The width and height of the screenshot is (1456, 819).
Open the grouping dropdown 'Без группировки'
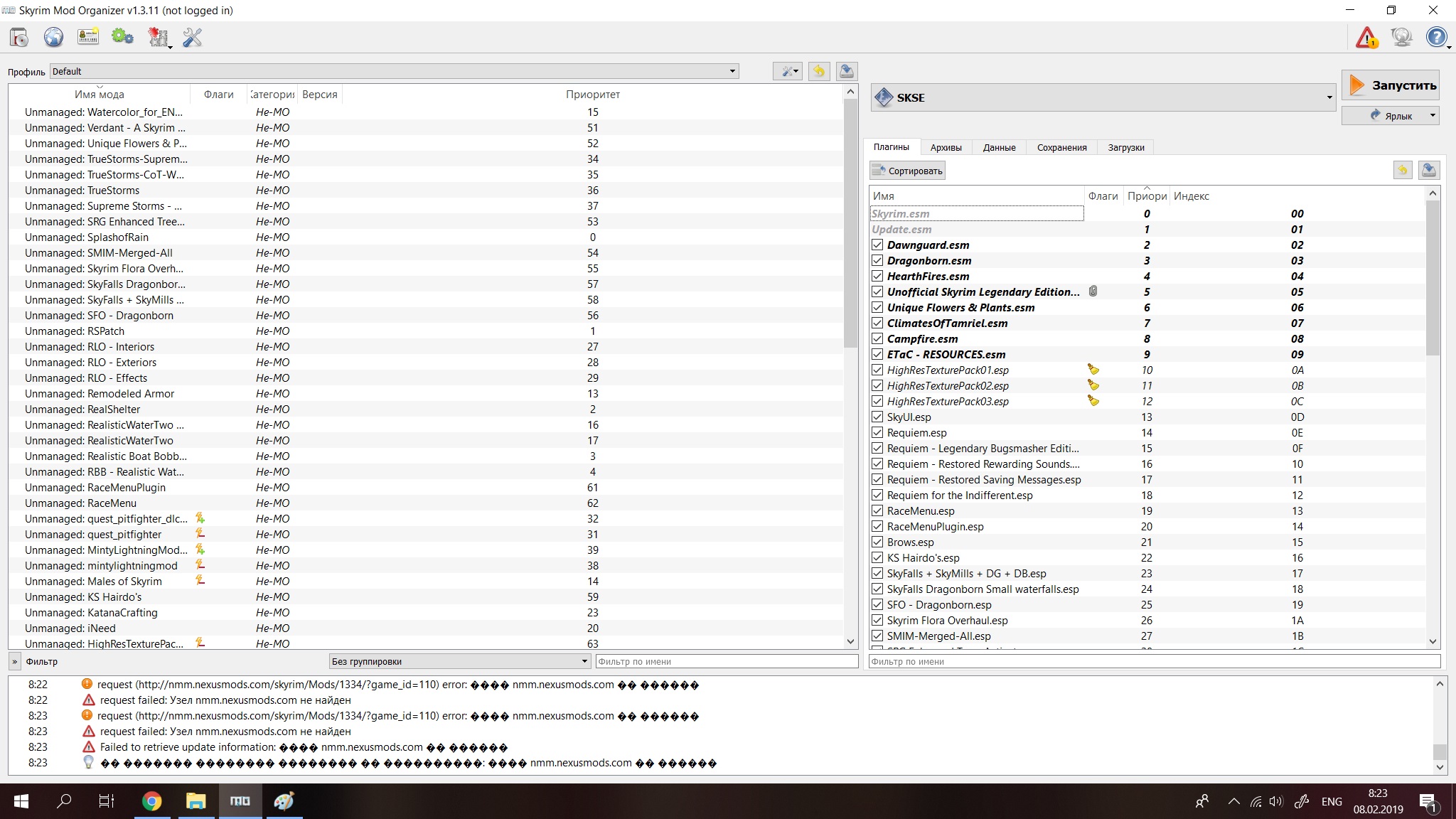click(460, 661)
